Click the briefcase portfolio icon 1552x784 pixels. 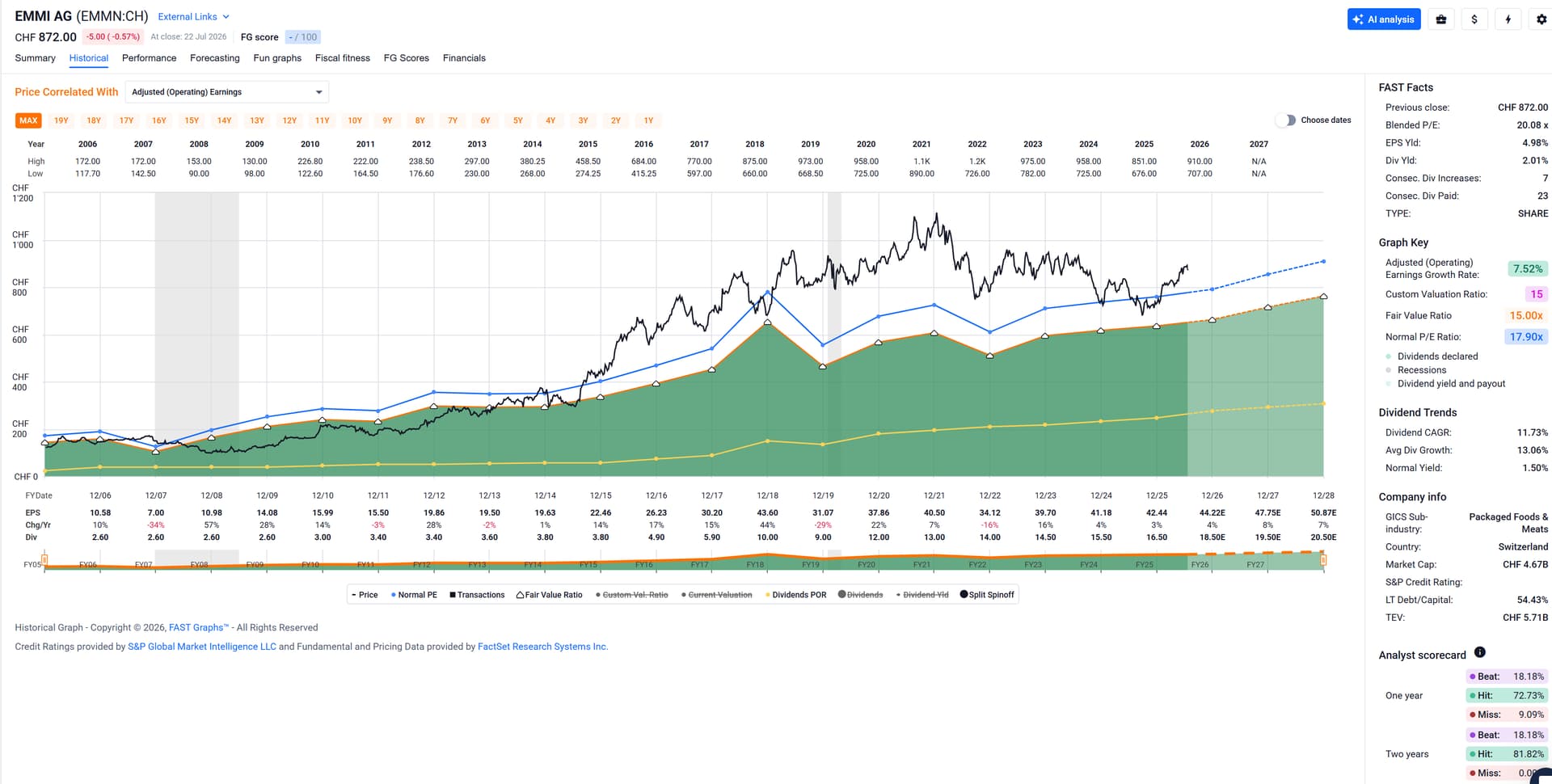coord(1441,19)
